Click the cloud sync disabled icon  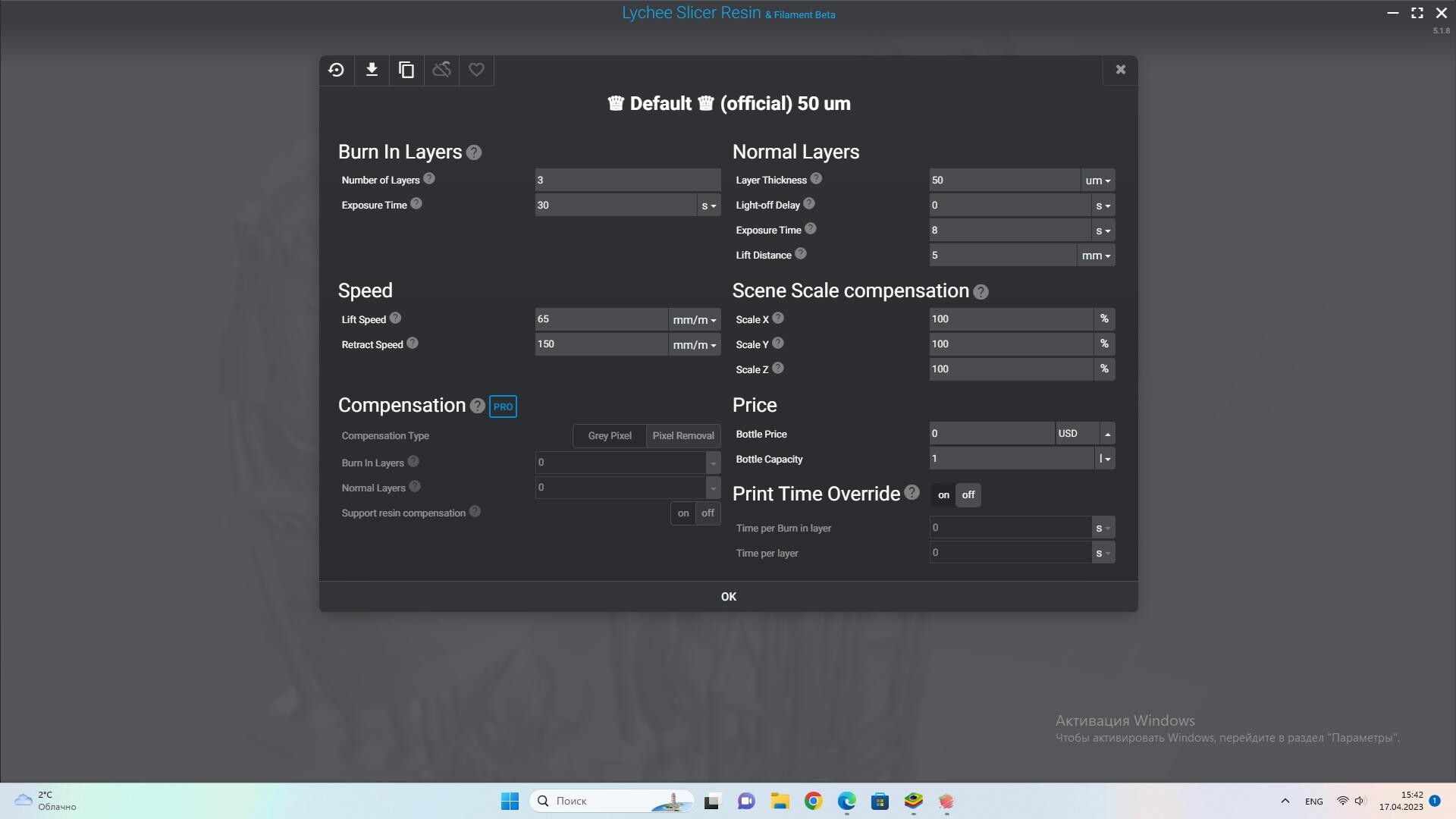pos(441,70)
